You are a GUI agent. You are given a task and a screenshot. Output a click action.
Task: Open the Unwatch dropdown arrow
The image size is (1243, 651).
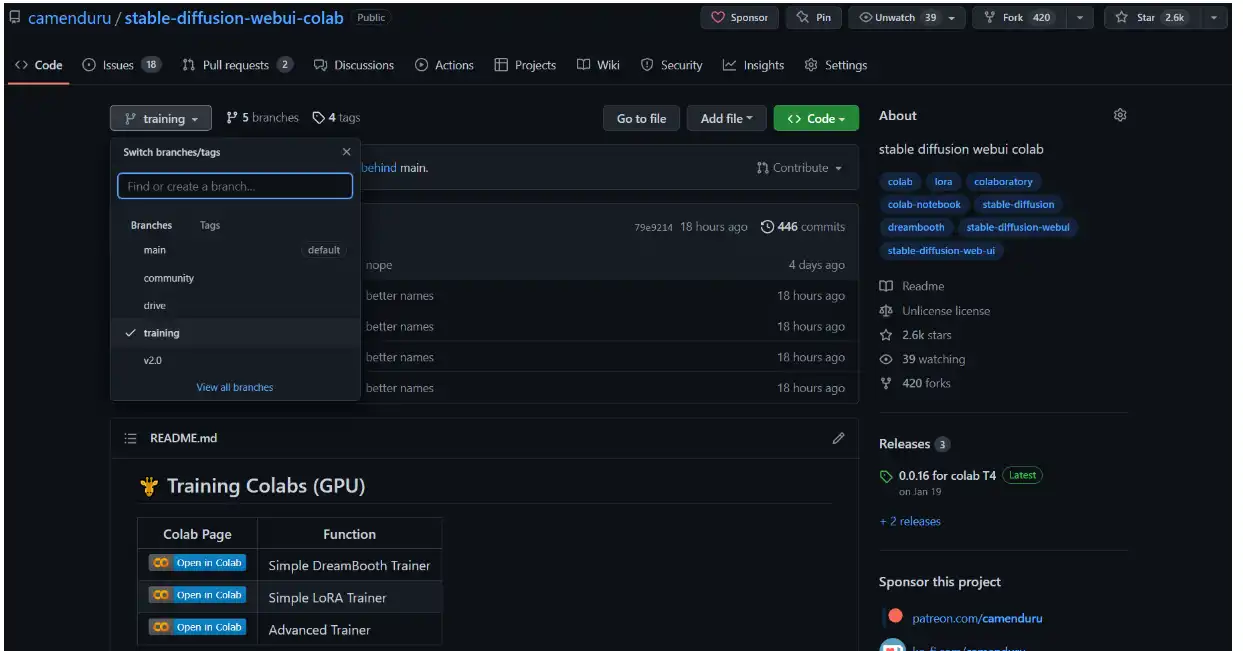tap(954, 17)
